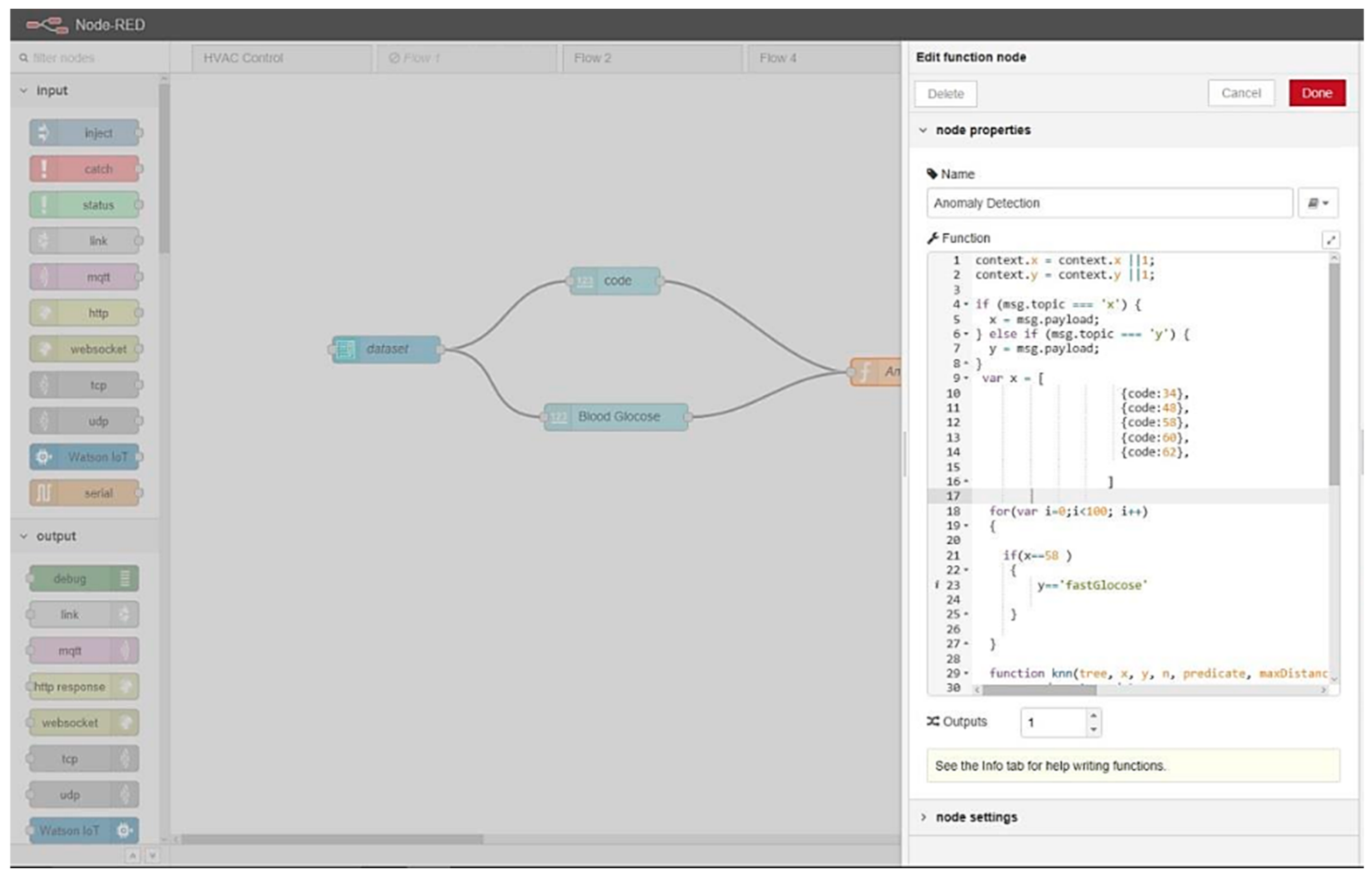Viewport: 1372px width, 883px height.
Task: Select the Blood Glocose node on canvas
Action: click(x=616, y=417)
